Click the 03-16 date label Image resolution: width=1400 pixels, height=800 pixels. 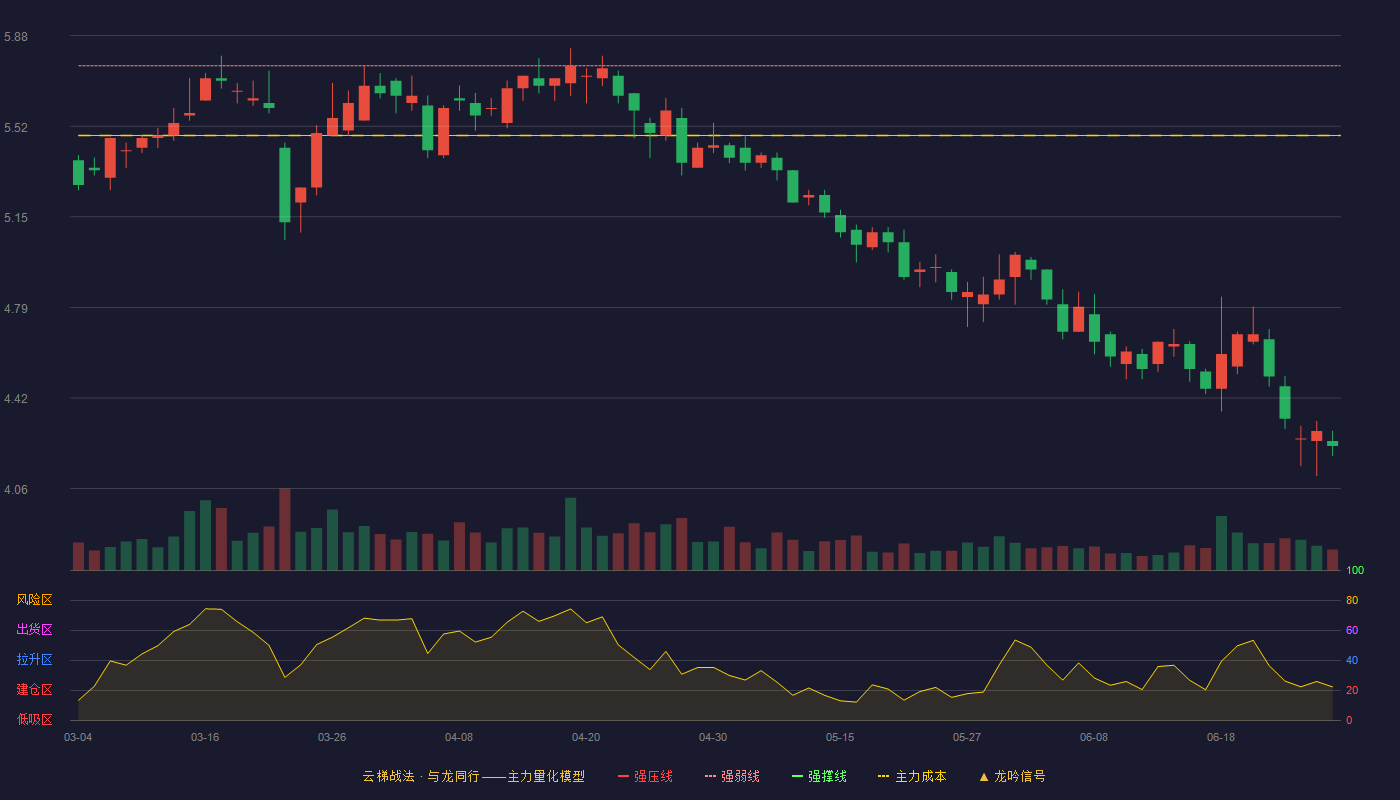[x=205, y=737]
